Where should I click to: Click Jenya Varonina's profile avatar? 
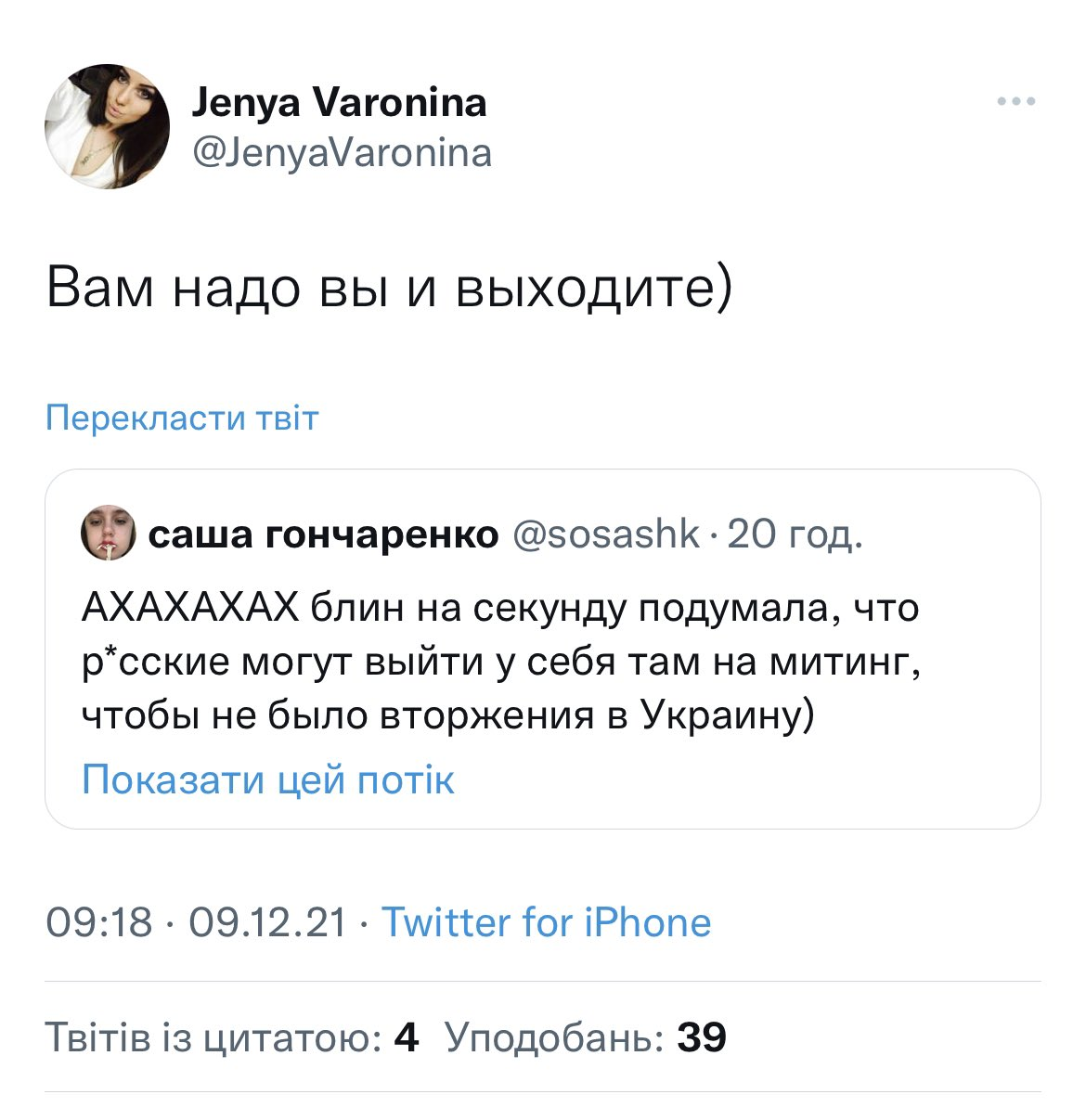(x=108, y=126)
